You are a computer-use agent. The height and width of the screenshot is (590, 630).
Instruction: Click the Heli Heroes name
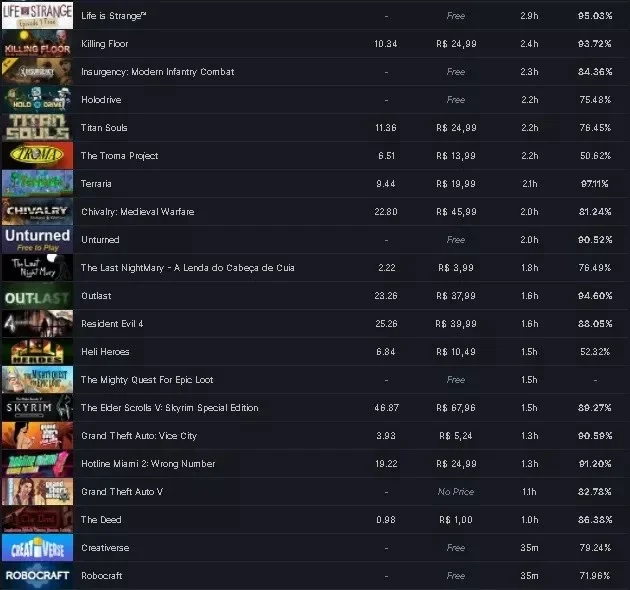pyautogui.click(x=105, y=352)
